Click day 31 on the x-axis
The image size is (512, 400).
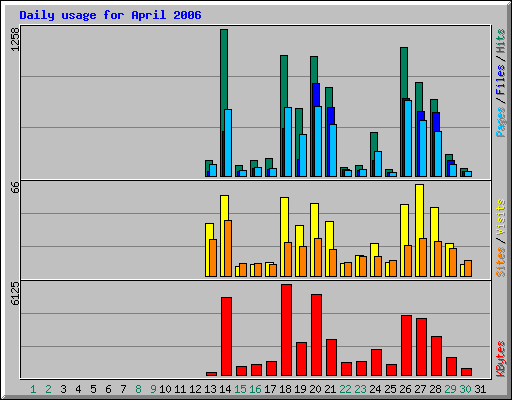coord(480,389)
